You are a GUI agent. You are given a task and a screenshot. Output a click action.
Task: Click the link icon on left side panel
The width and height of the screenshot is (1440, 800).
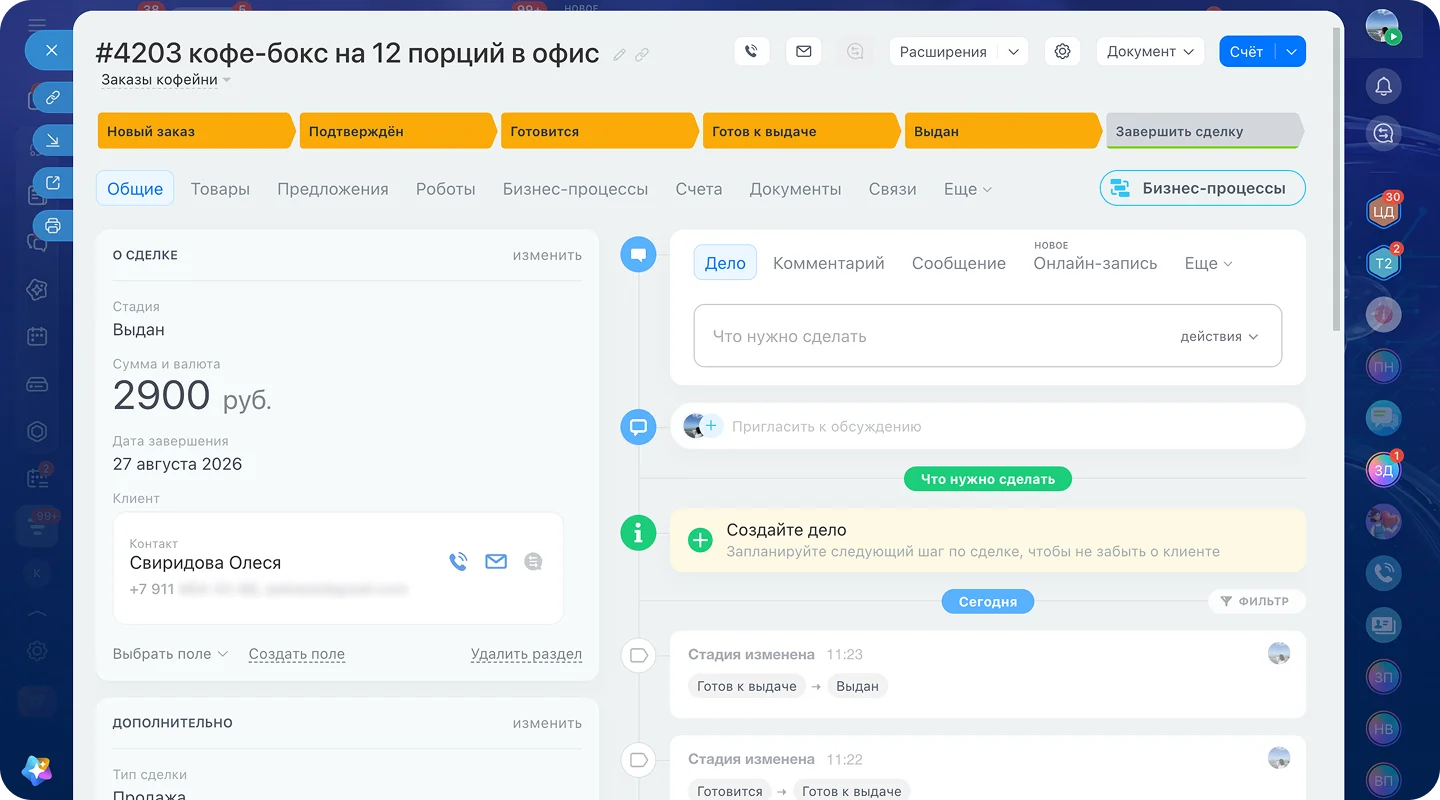pos(53,98)
